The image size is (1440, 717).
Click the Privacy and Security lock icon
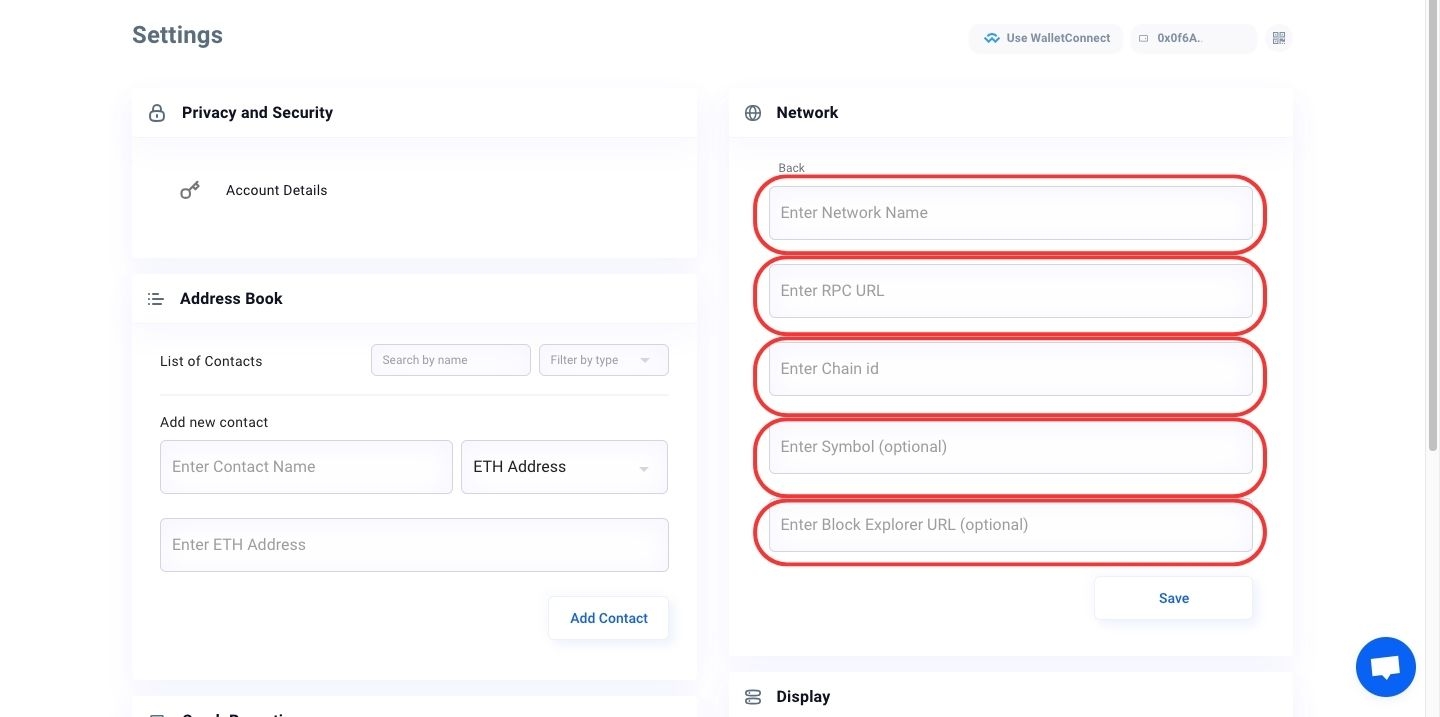(157, 113)
